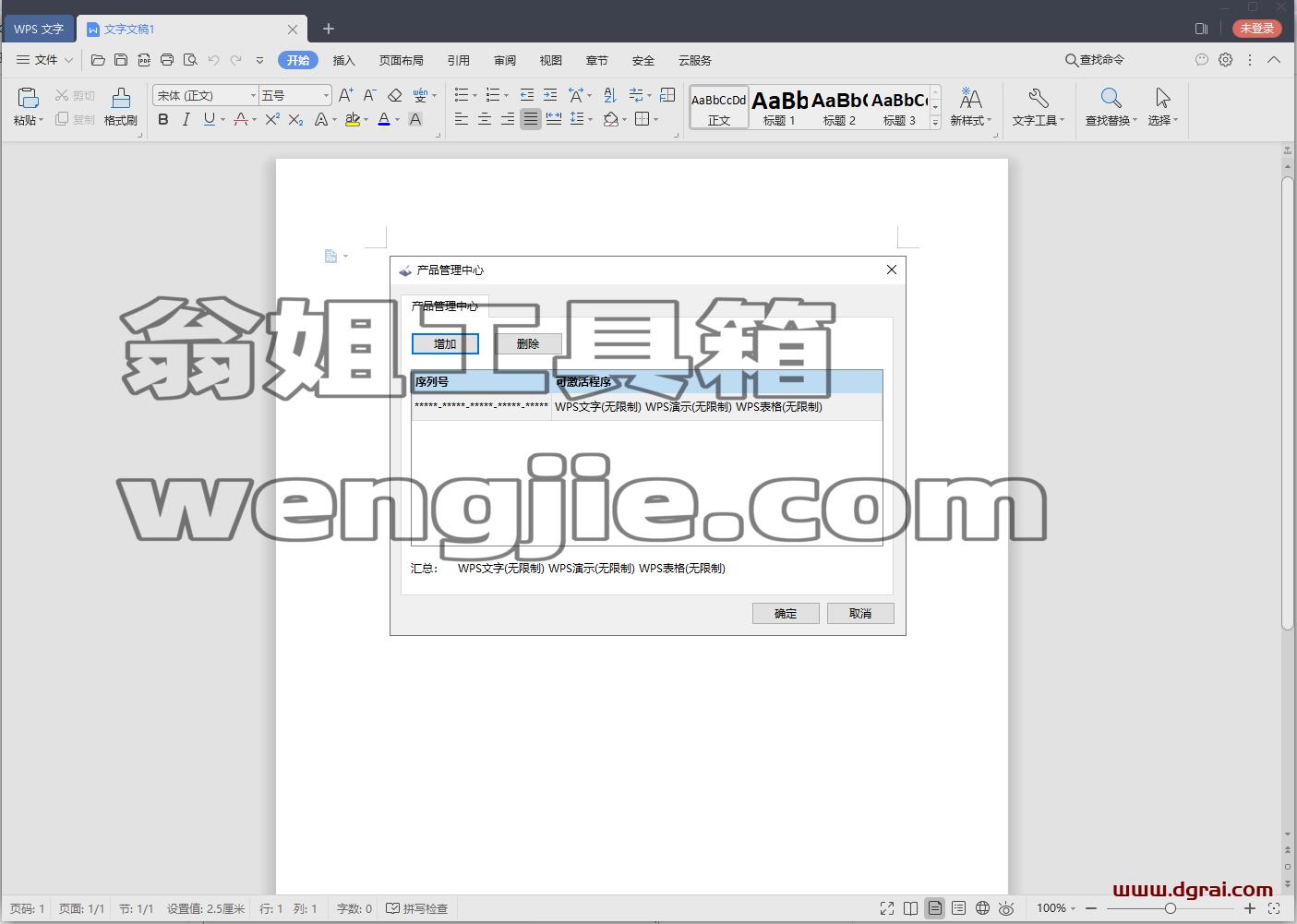Toggle spell check in status bar

pyautogui.click(x=416, y=908)
